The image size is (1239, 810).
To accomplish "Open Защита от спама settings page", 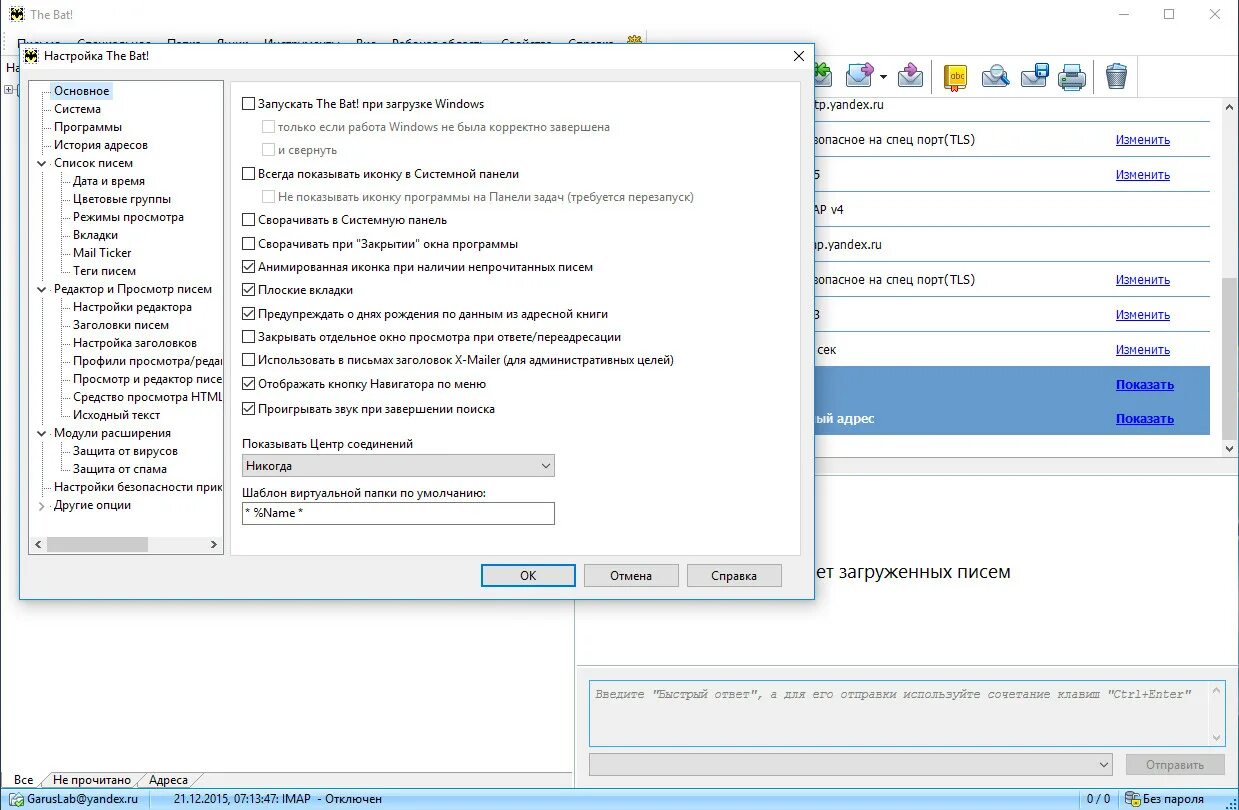I will coord(119,469).
